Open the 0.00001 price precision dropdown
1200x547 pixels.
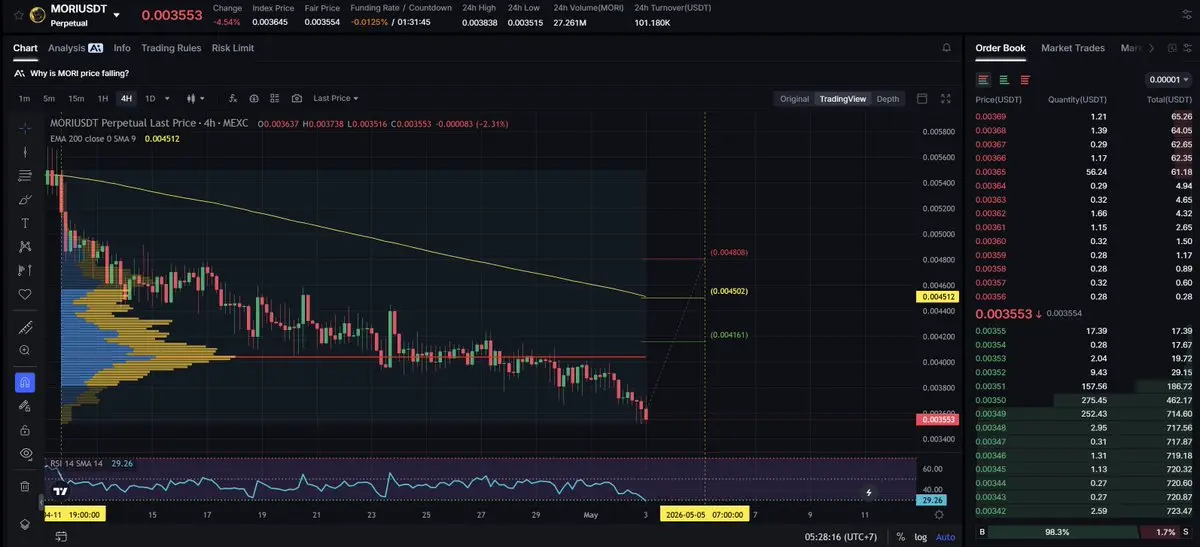pyautogui.click(x=1169, y=80)
